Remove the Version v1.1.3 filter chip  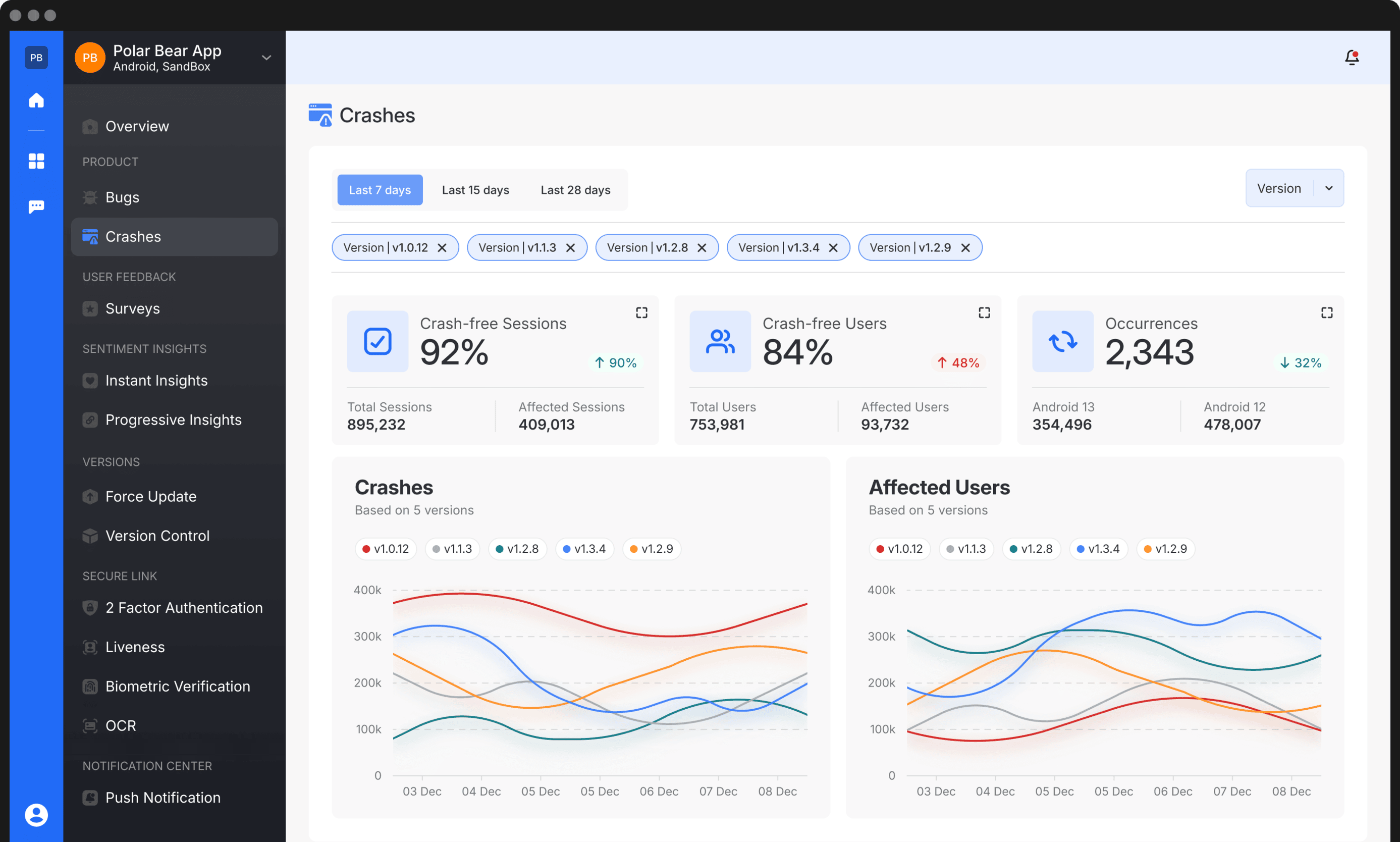point(570,247)
